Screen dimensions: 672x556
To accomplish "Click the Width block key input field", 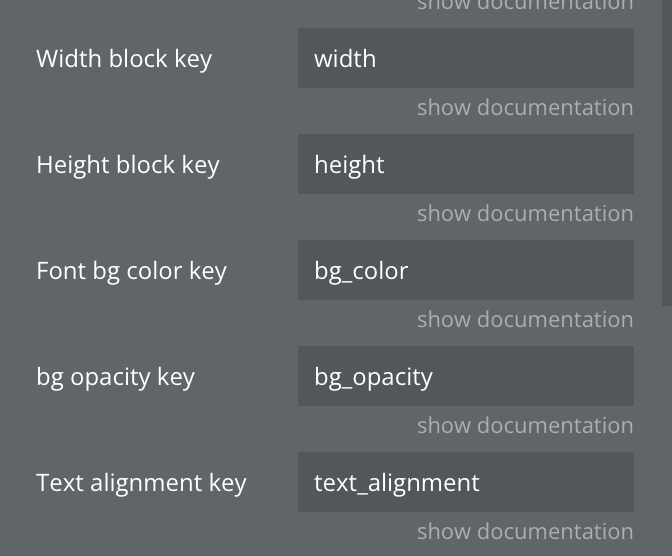I will pyautogui.click(x=465, y=58).
